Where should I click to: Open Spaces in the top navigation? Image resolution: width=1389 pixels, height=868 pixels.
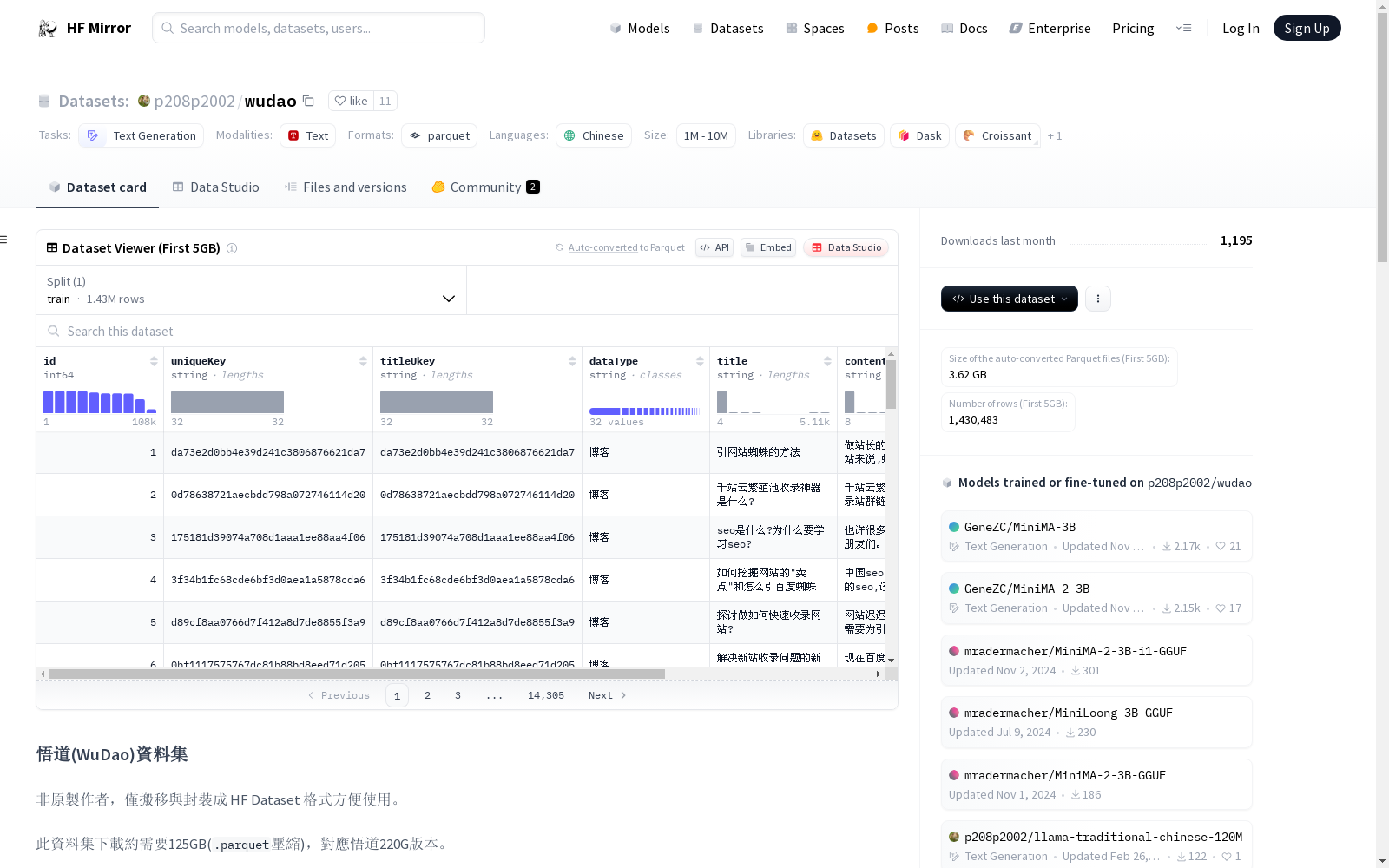pyautogui.click(x=815, y=29)
